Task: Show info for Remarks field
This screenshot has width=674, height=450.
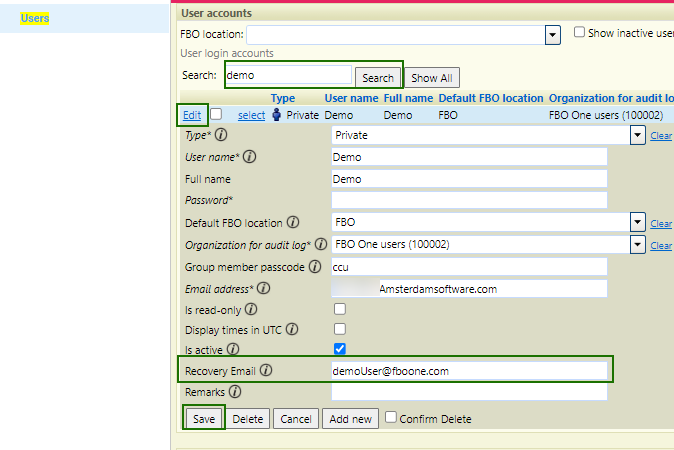Action: [235, 392]
